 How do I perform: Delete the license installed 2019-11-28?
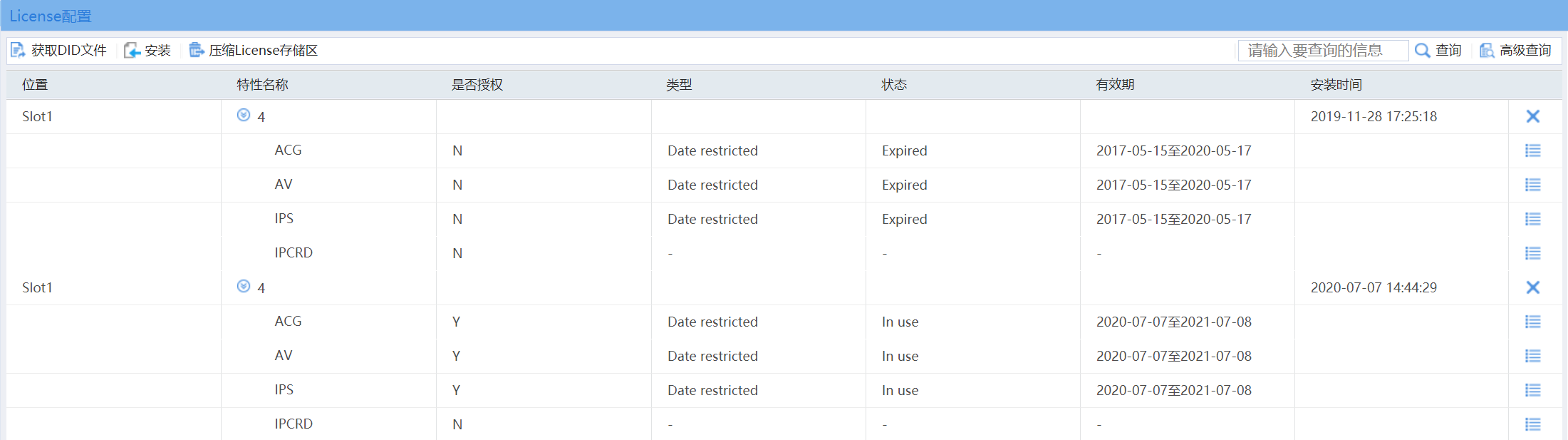[1532, 116]
